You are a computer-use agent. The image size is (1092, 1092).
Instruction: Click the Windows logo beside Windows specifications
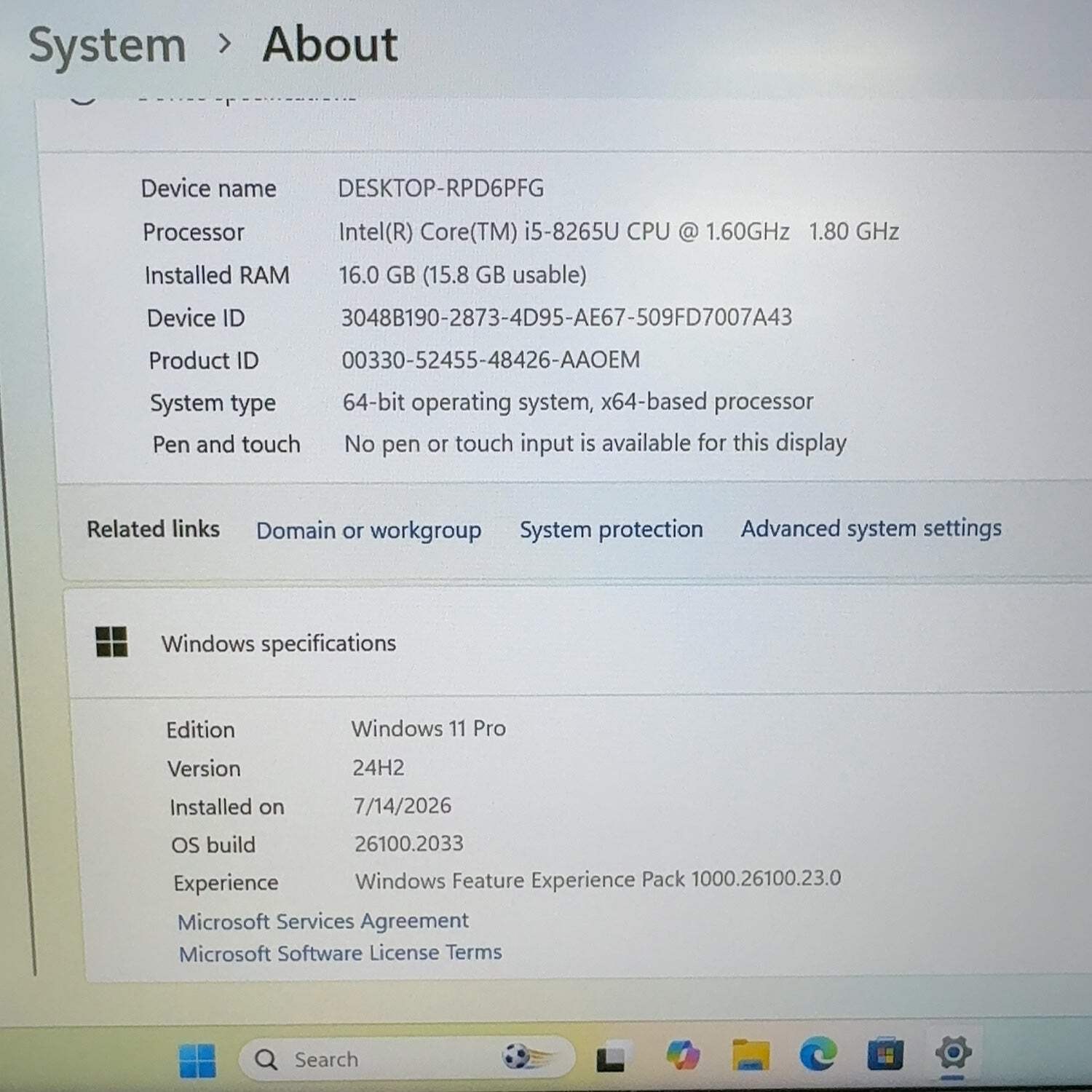(111, 642)
